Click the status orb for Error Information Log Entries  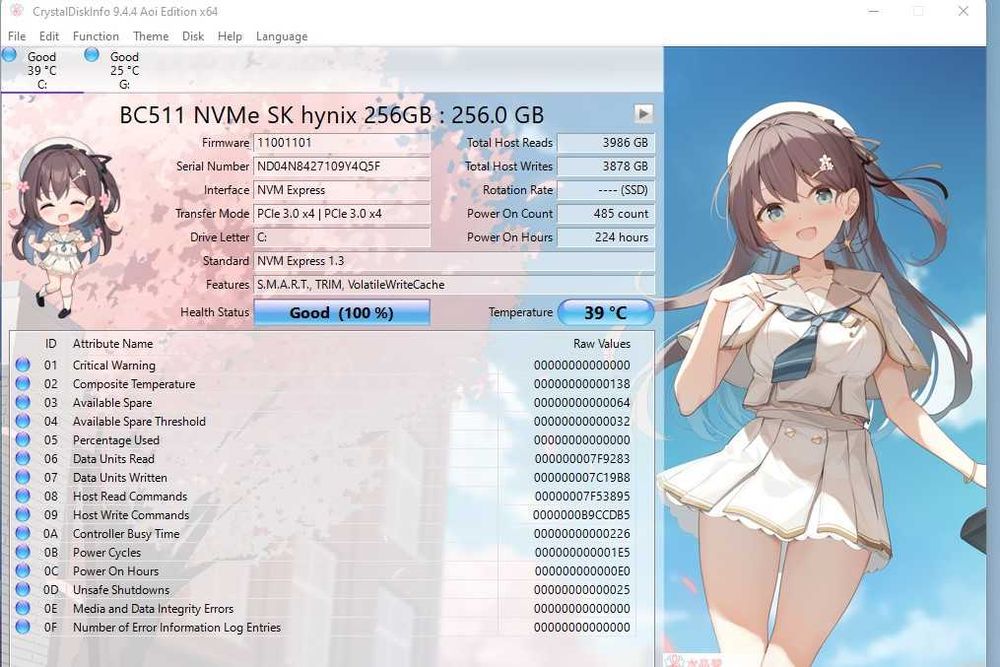(23, 627)
